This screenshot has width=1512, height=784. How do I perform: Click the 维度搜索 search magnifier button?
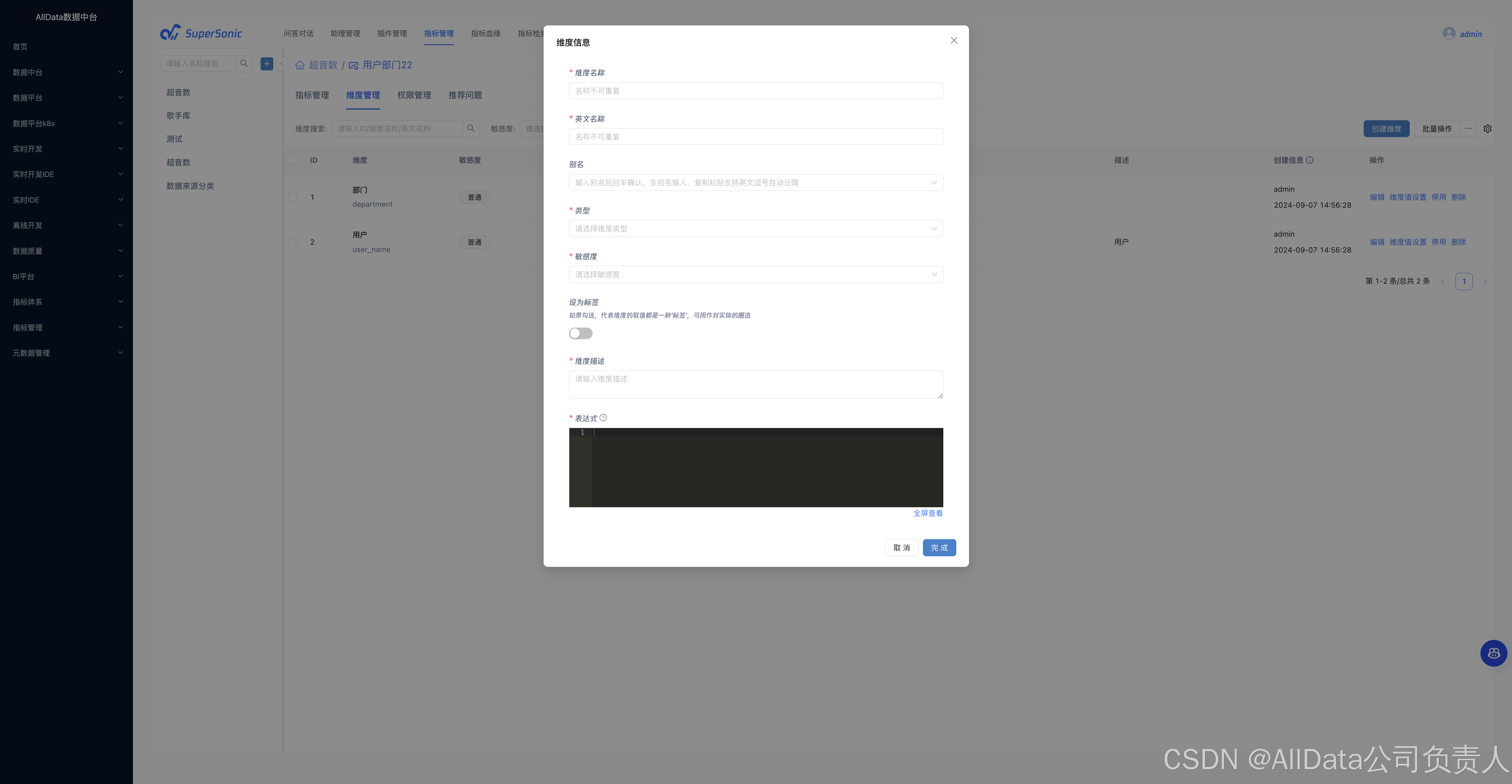point(471,129)
